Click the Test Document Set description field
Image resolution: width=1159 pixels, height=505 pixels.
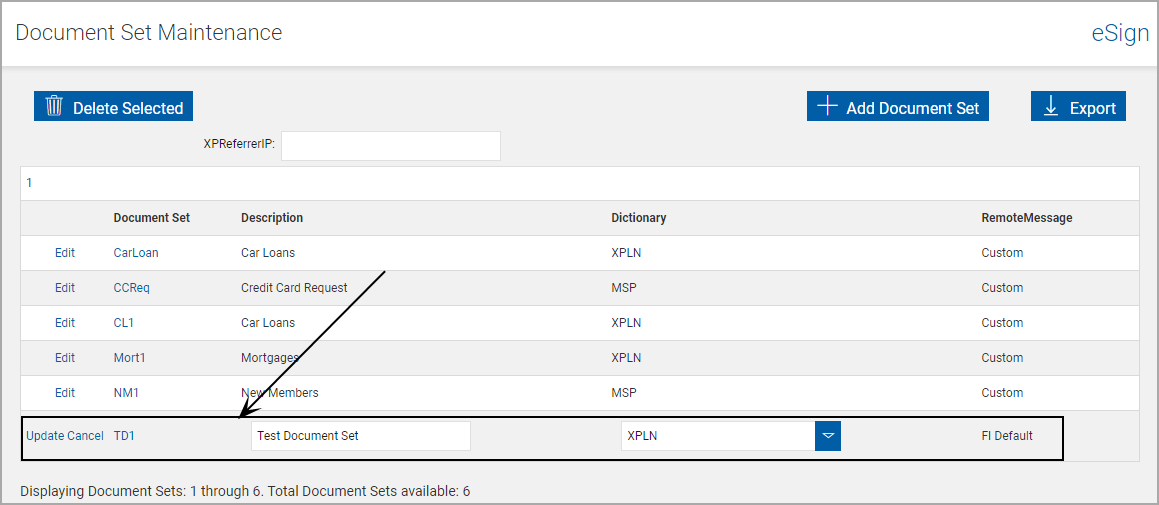(x=360, y=436)
